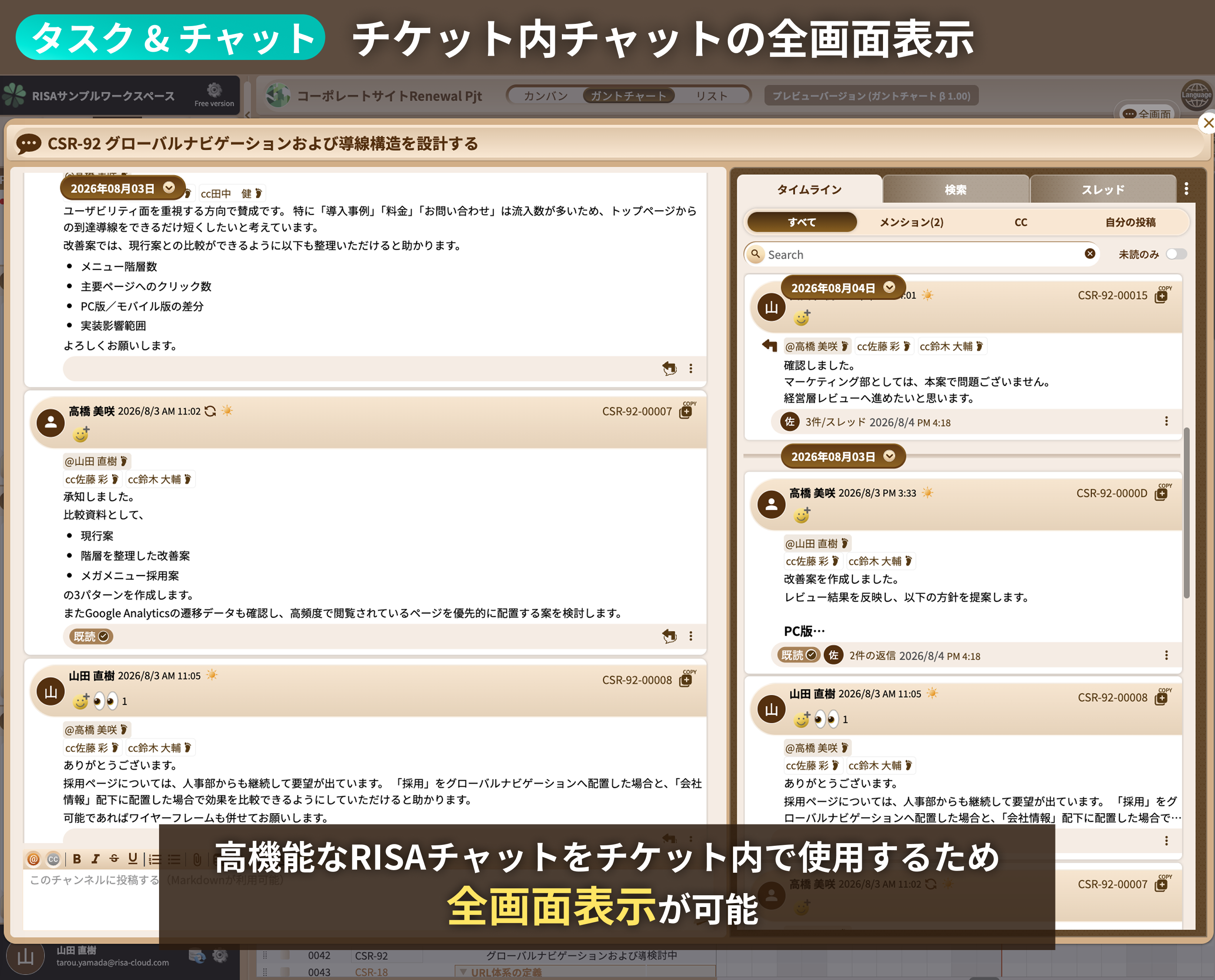Open @高橋 美咲 mention in timeline CSR-92-00015
This screenshot has height=980, width=1215.
tap(817, 346)
